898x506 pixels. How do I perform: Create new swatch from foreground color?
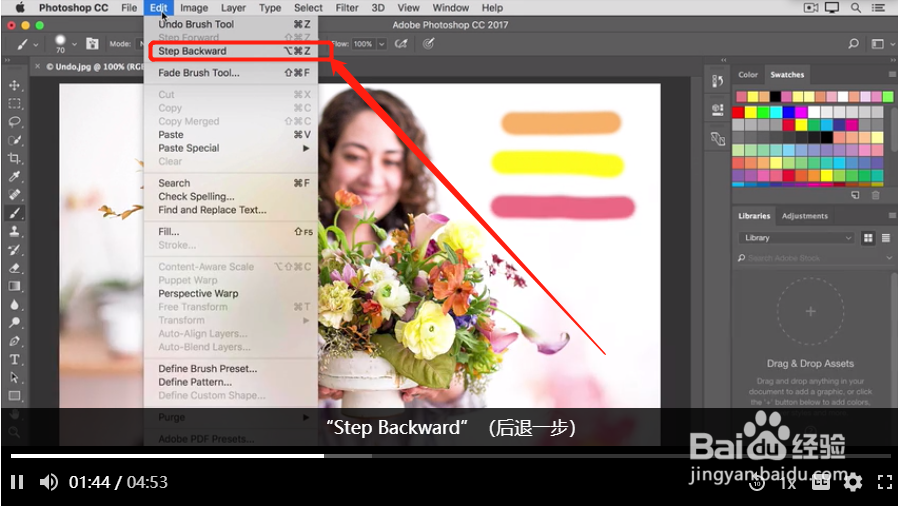pos(855,195)
